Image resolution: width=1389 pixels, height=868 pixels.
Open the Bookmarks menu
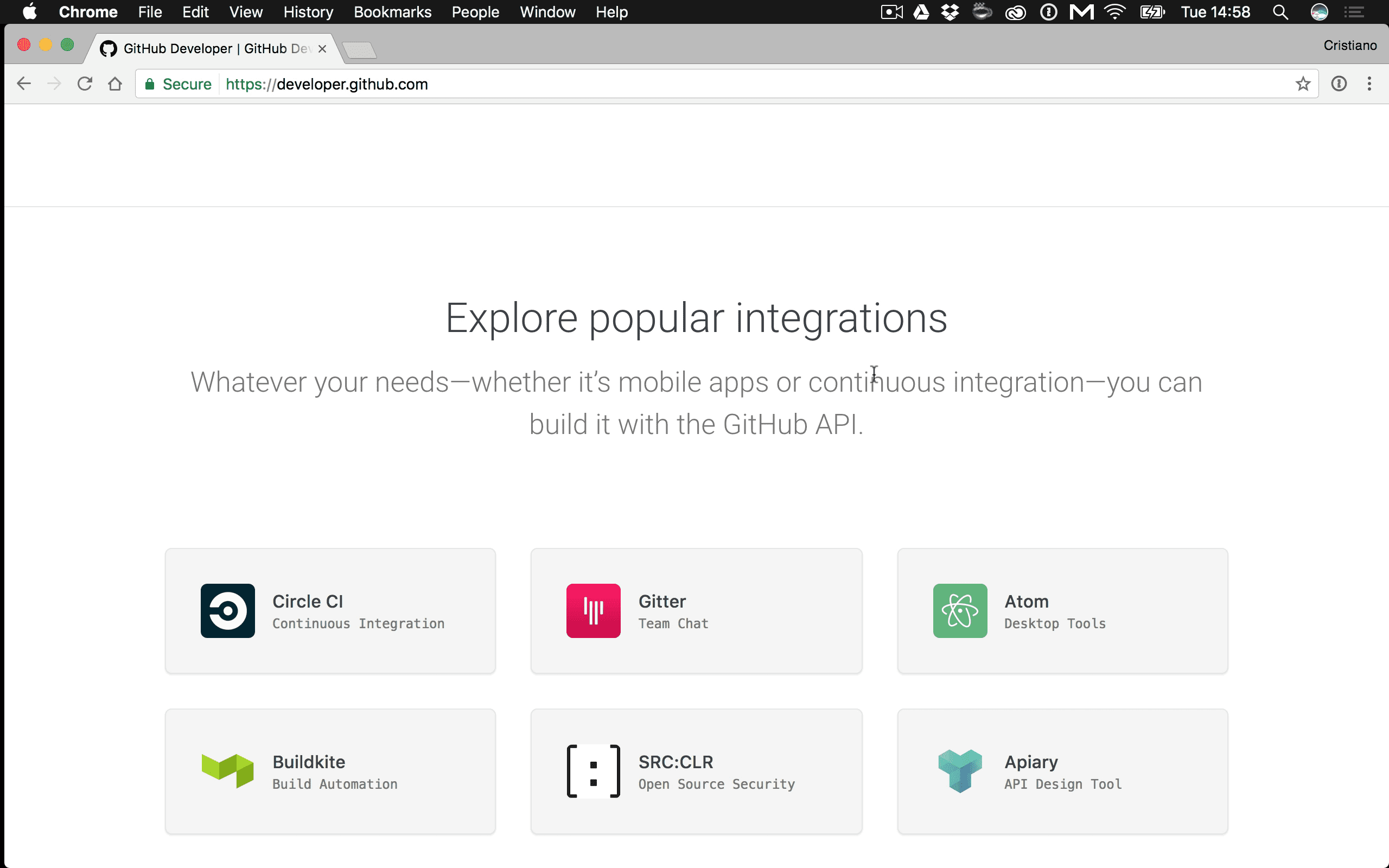pyautogui.click(x=393, y=11)
